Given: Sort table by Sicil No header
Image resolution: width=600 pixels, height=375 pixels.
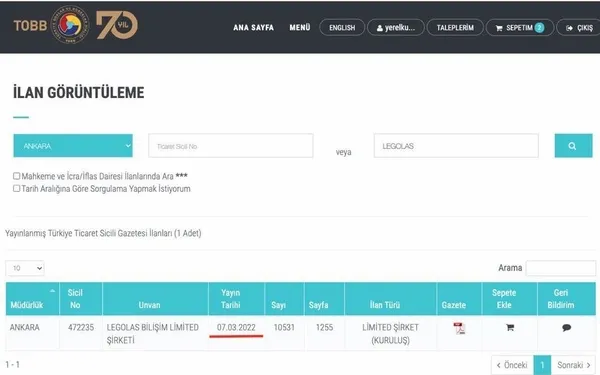Looking at the screenshot, I should coord(81,299).
